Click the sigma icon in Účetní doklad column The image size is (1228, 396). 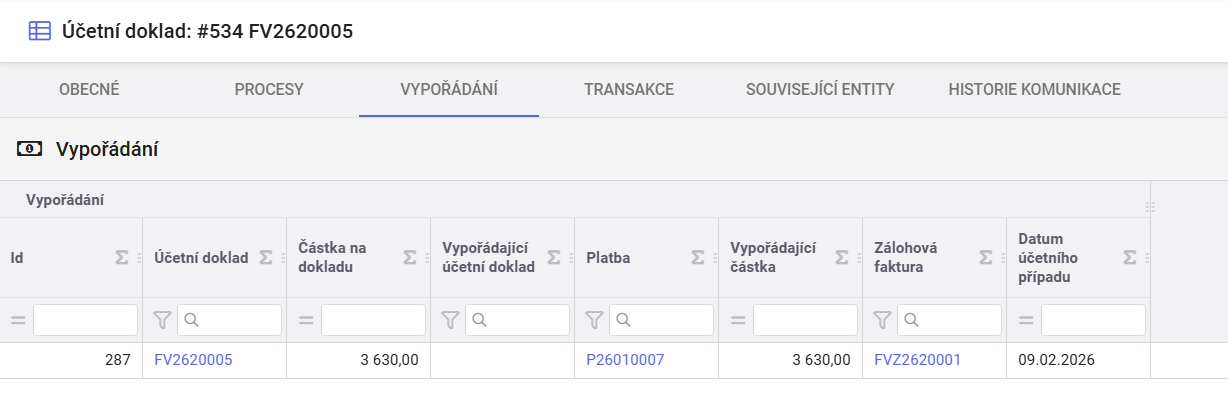(266, 258)
